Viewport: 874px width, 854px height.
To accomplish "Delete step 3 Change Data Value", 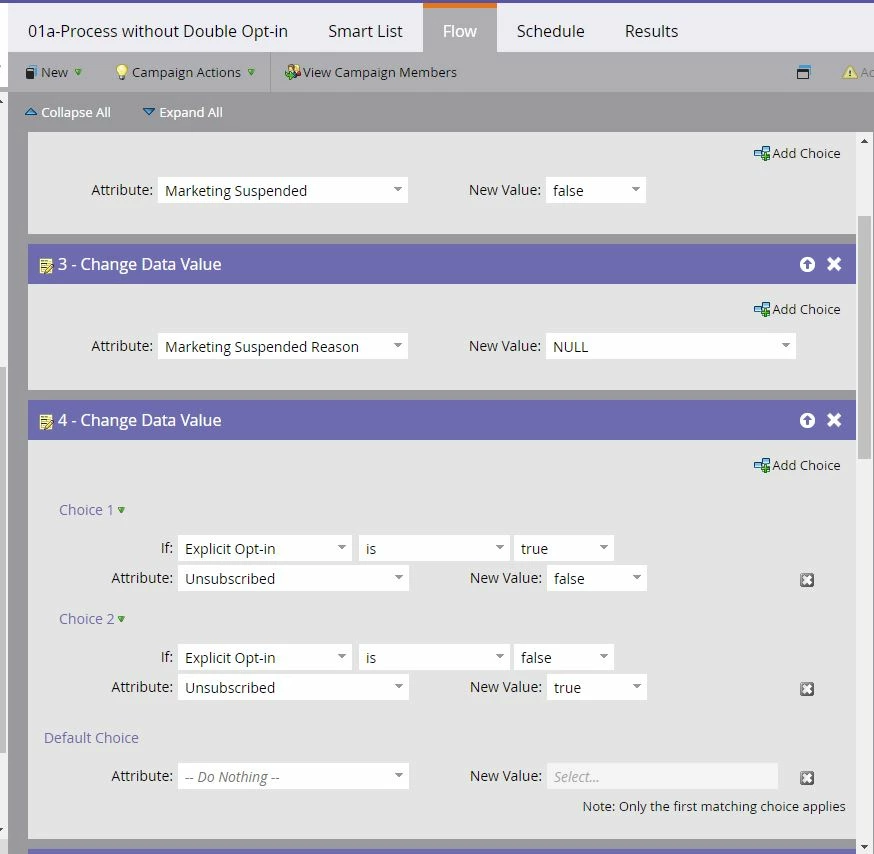I will point(834,264).
